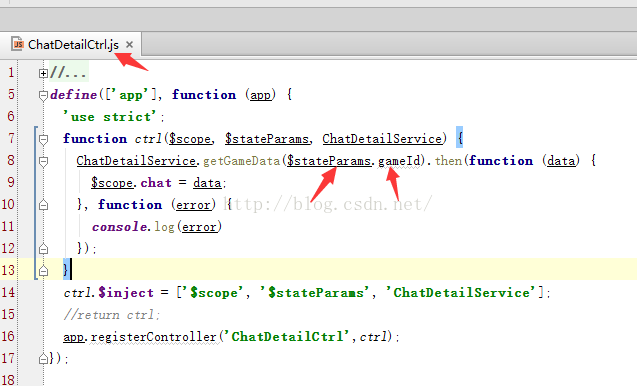Click 'console' on line 11
This screenshot has height=386, width=637.
119,227
